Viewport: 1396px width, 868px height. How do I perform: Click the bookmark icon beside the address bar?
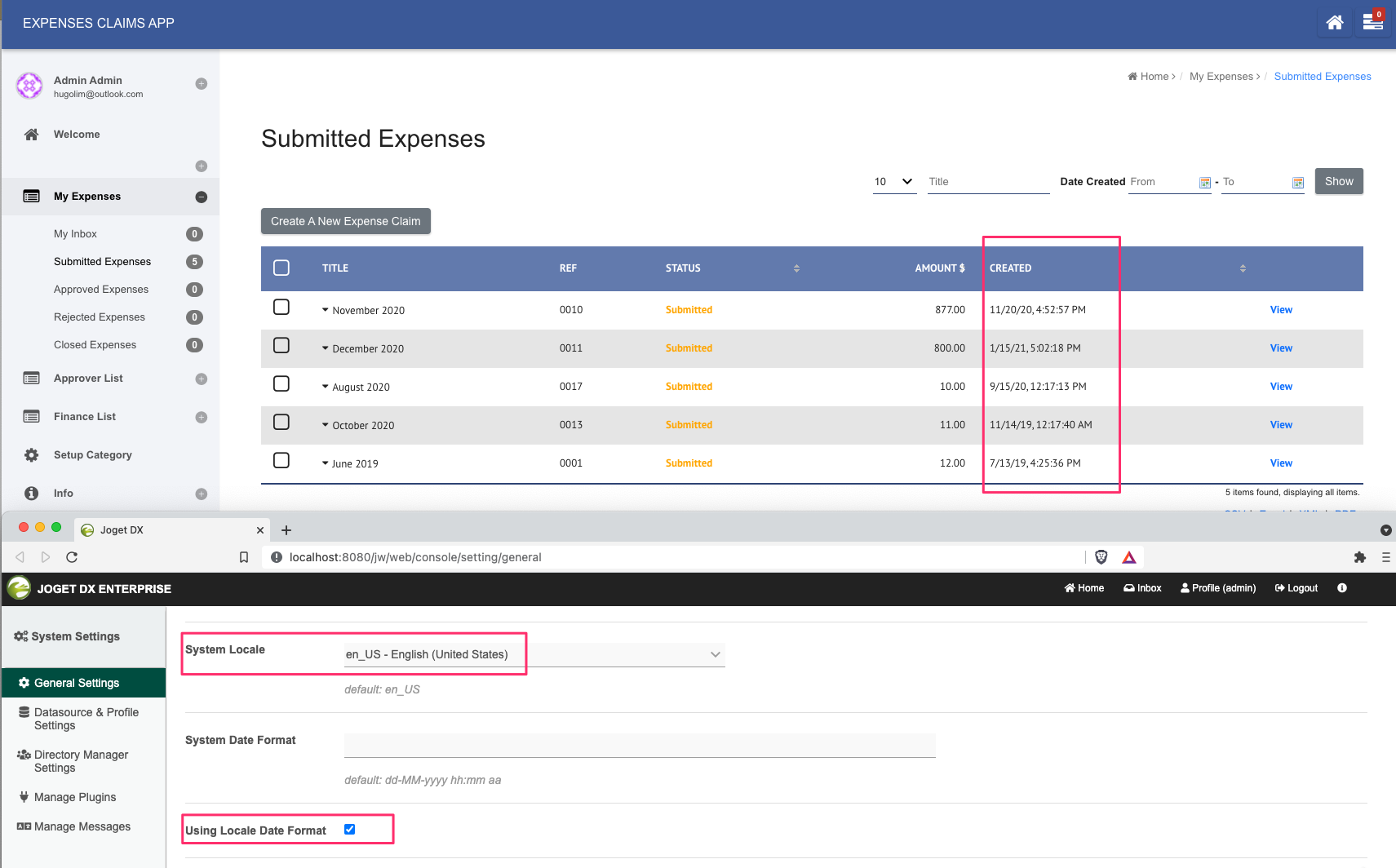[x=243, y=557]
